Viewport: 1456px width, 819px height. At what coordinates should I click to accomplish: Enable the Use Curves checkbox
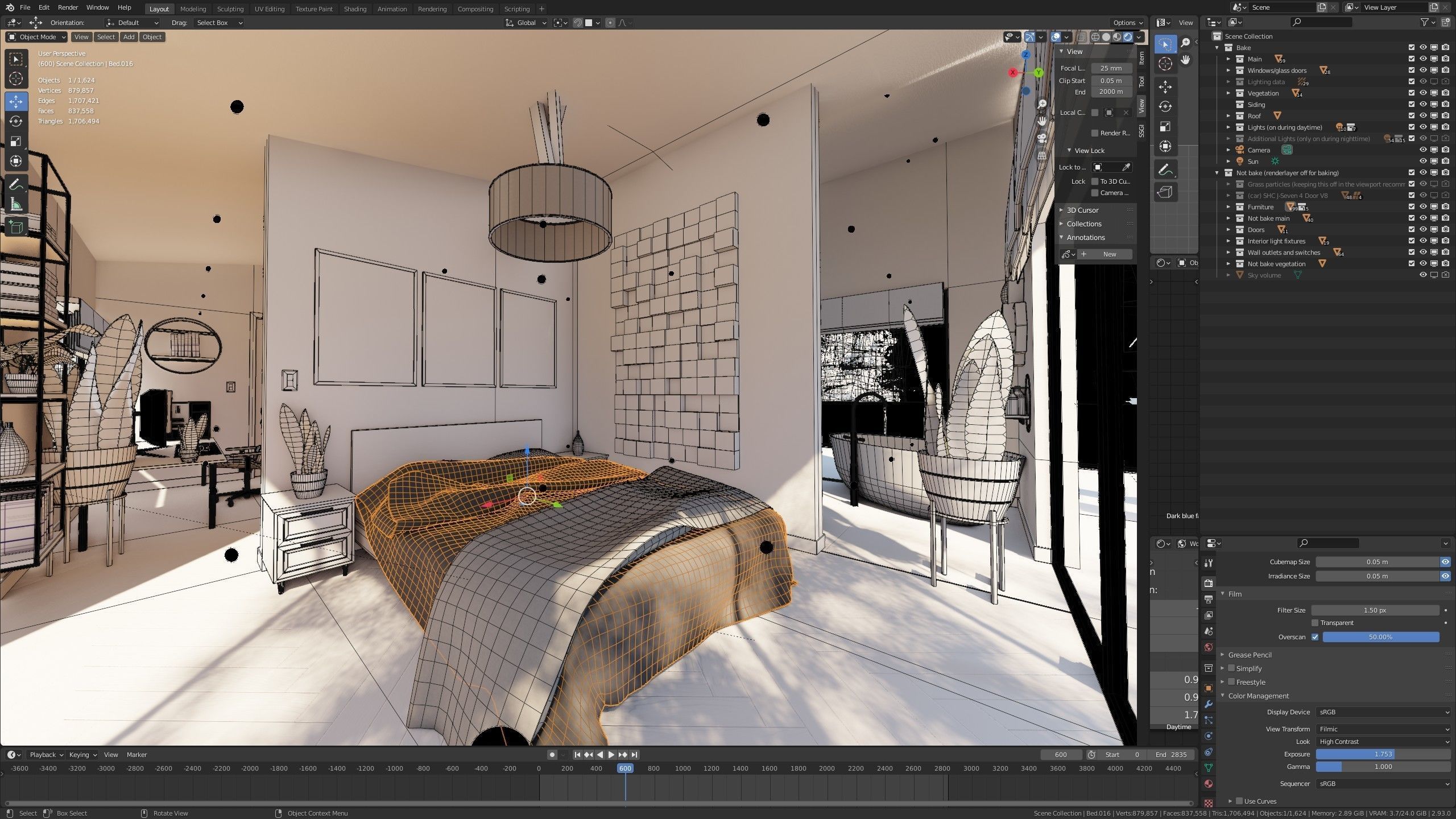pos(1239,801)
